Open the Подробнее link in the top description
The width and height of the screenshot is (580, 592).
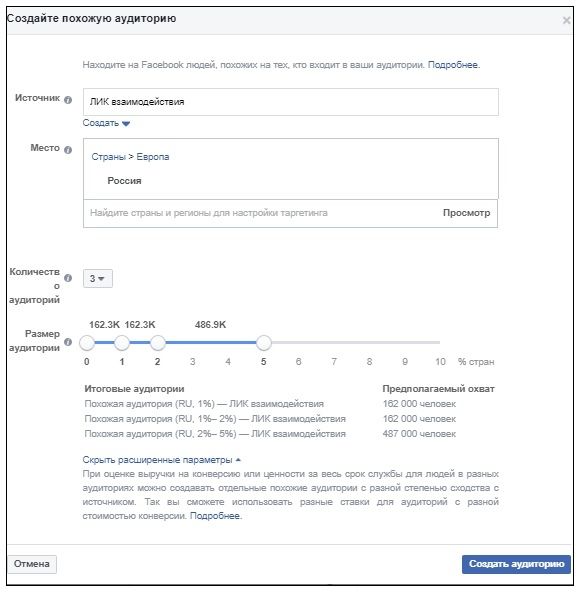point(453,65)
